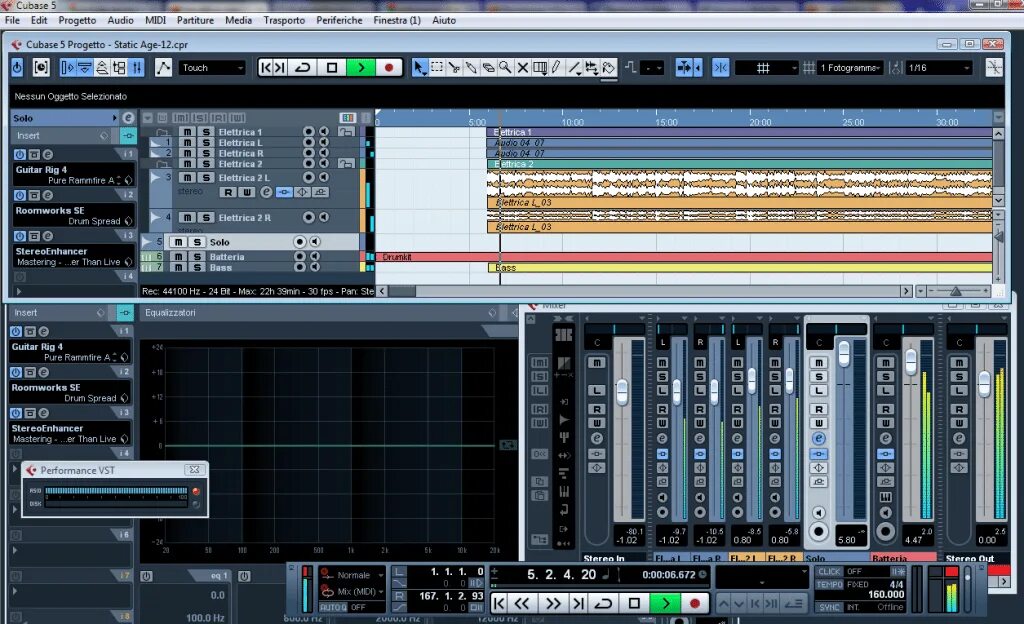The height and width of the screenshot is (624, 1024).
Task: Click horizontal zoom slider in project window
Action: pyautogui.click(x=956, y=290)
